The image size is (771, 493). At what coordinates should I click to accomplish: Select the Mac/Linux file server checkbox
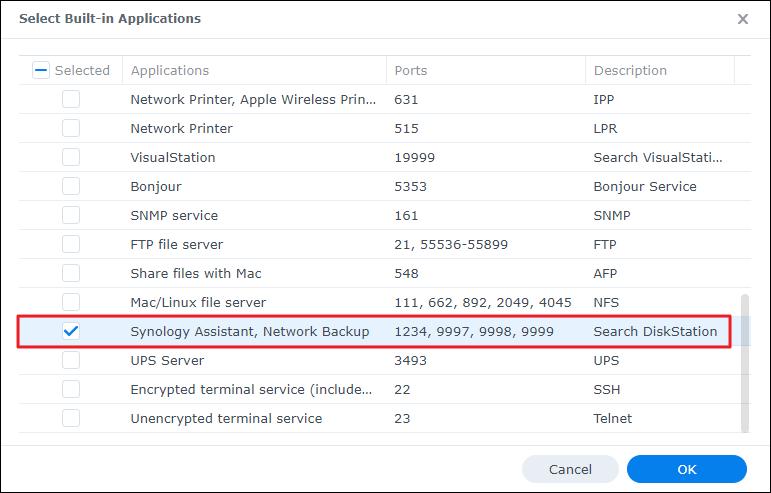(71, 302)
